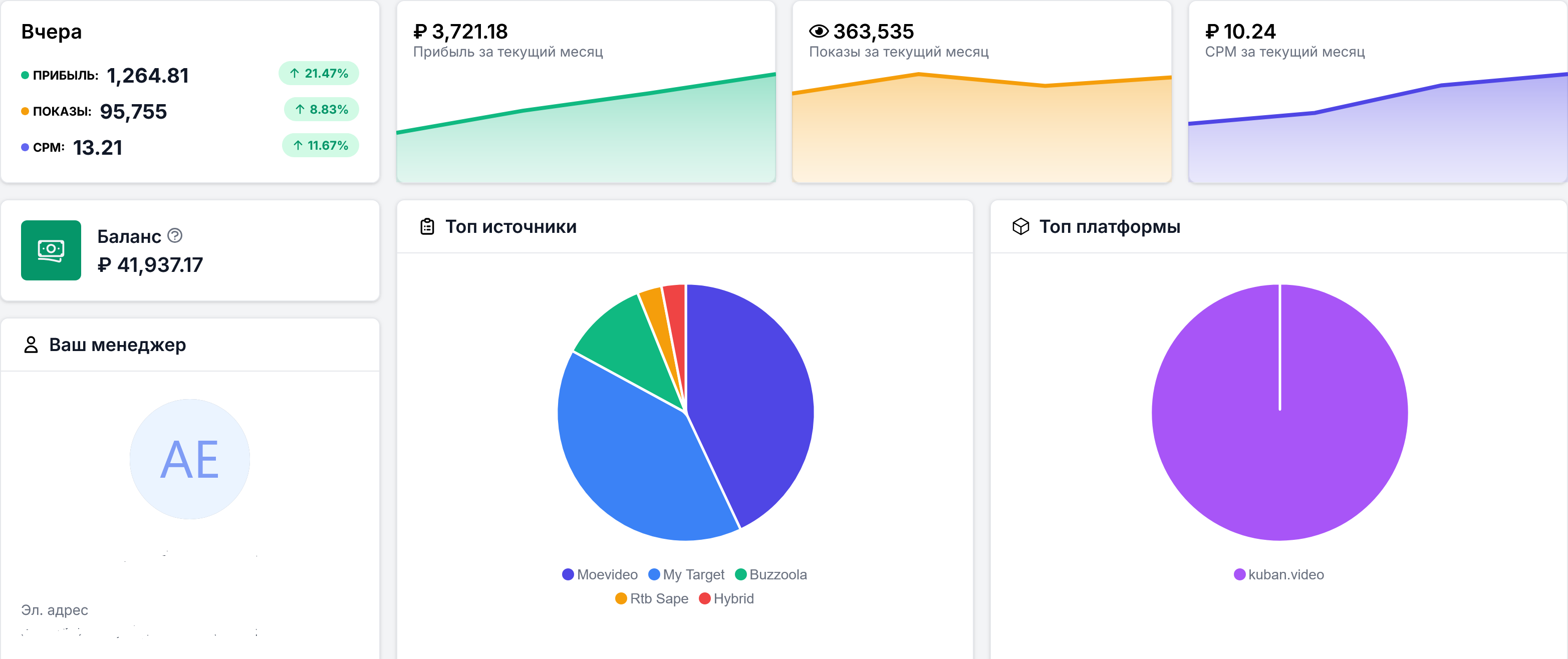Image resolution: width=1568 pixels, height=659 pixels.
Task: Click the person icon beside Ваш менеджер
Action: coord(31,345)
